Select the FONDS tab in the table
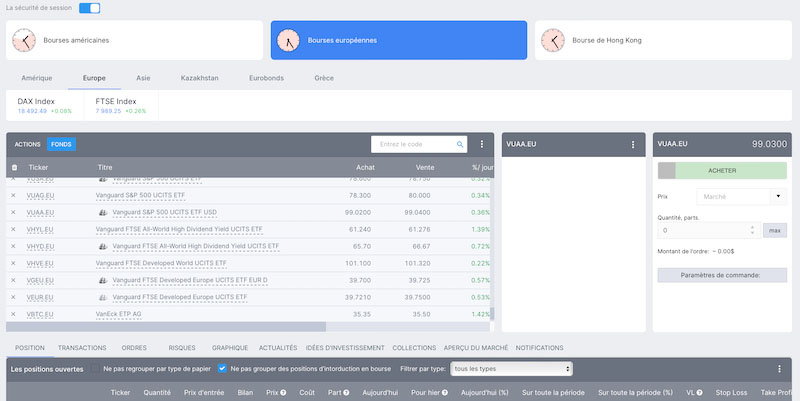 click(61, 144)
